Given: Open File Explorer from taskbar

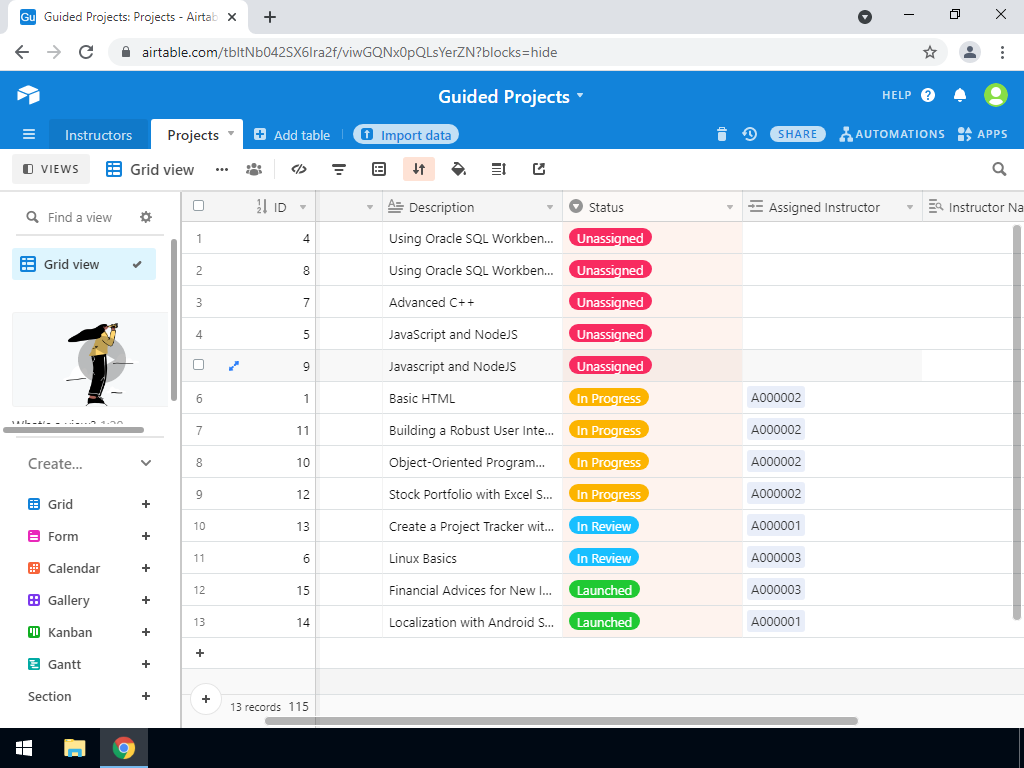Looking at the screenshot, I should [74, 748].
